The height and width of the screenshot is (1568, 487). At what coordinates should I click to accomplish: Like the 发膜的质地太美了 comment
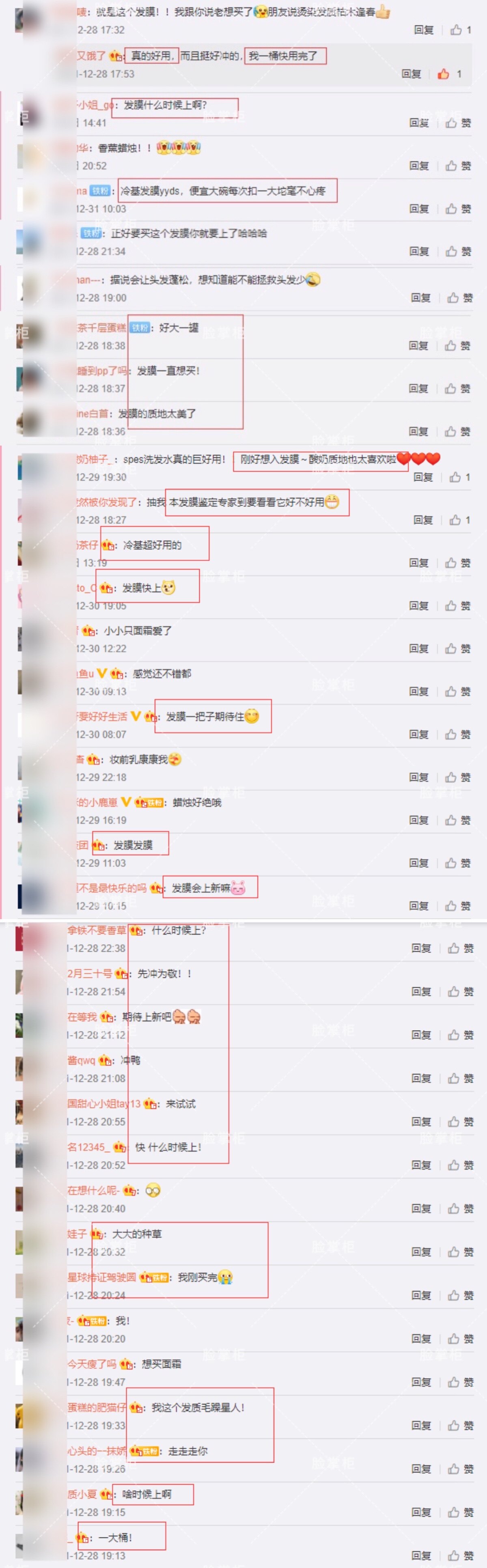click(458, 432)
